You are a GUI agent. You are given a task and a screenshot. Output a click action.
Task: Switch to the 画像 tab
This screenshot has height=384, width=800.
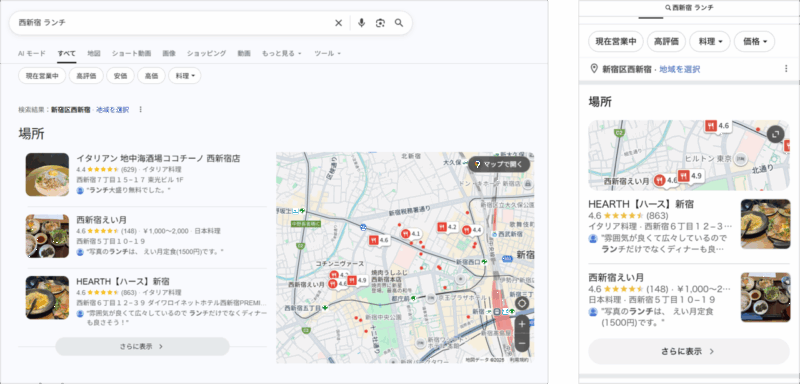[169, 53]
